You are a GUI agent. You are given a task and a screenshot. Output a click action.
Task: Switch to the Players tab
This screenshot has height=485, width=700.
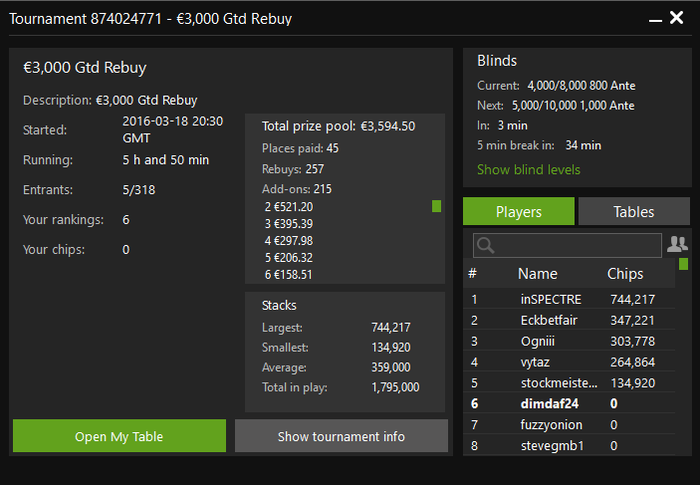[518, 211]
